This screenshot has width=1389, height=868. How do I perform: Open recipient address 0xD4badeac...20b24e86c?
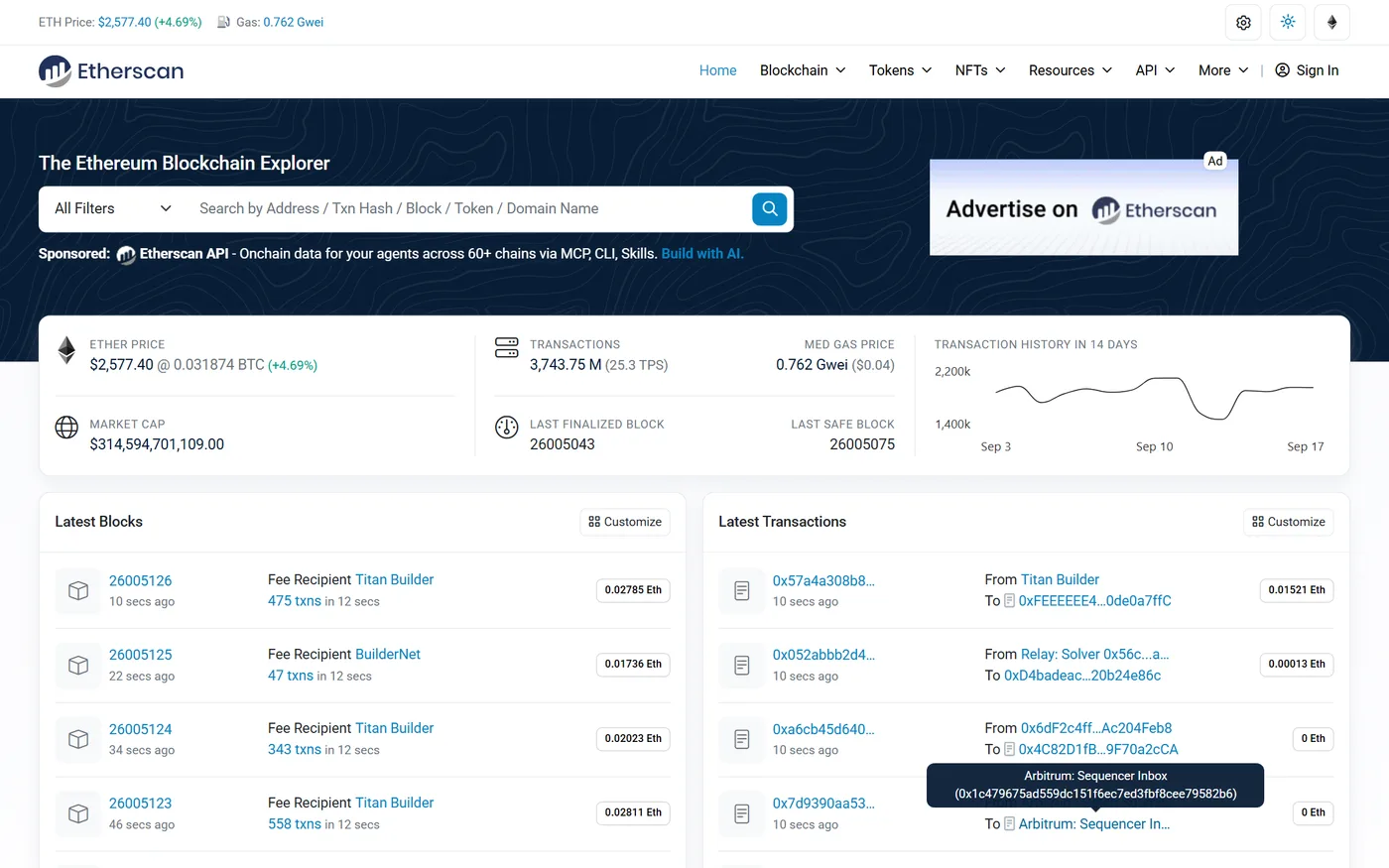1082,676
